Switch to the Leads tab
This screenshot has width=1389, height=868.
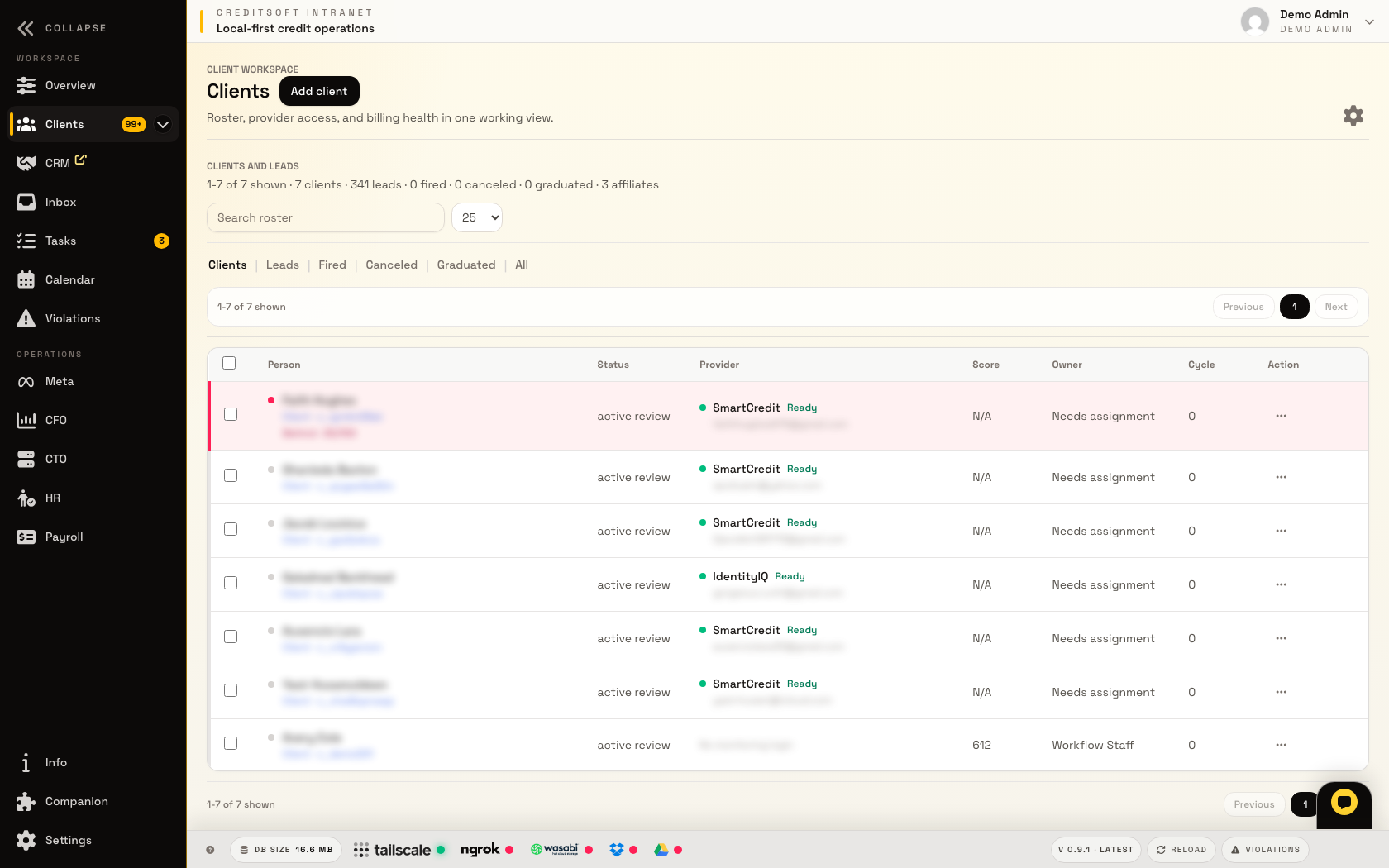[x=282, y=265]
